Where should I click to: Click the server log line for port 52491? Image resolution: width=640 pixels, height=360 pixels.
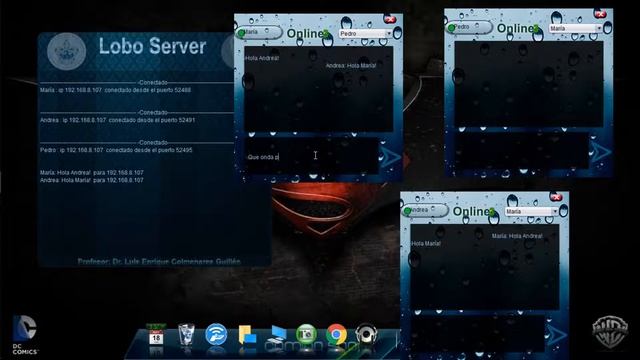[x=118, y=120]
